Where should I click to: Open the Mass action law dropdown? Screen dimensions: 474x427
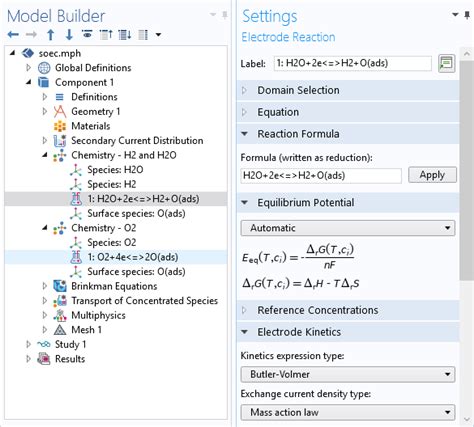[348, 412]
